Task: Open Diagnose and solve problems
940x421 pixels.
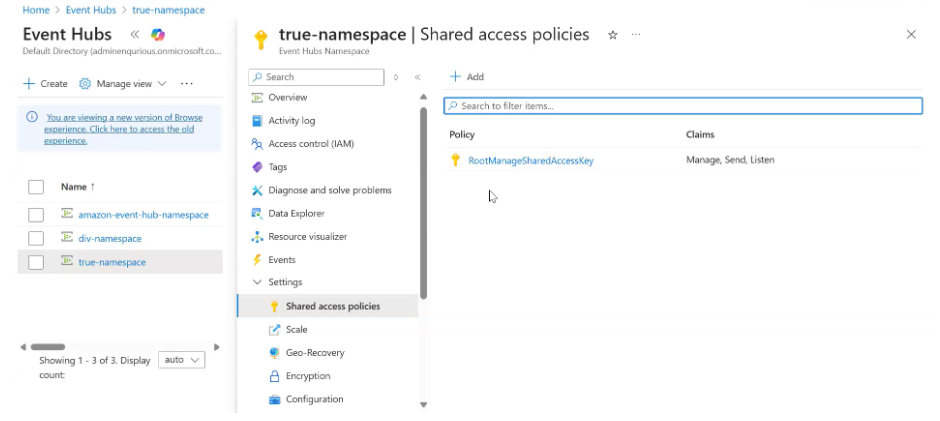Action: (x=329, y=190)
